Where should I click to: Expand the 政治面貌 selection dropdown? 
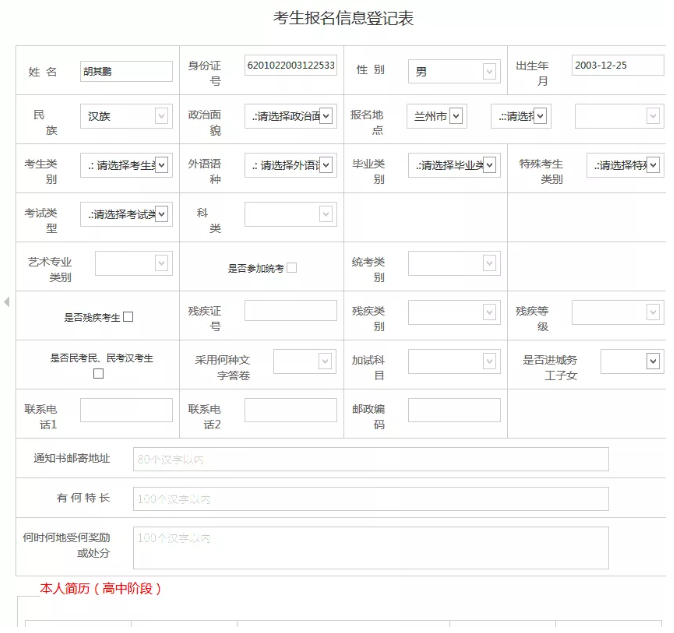289,116
